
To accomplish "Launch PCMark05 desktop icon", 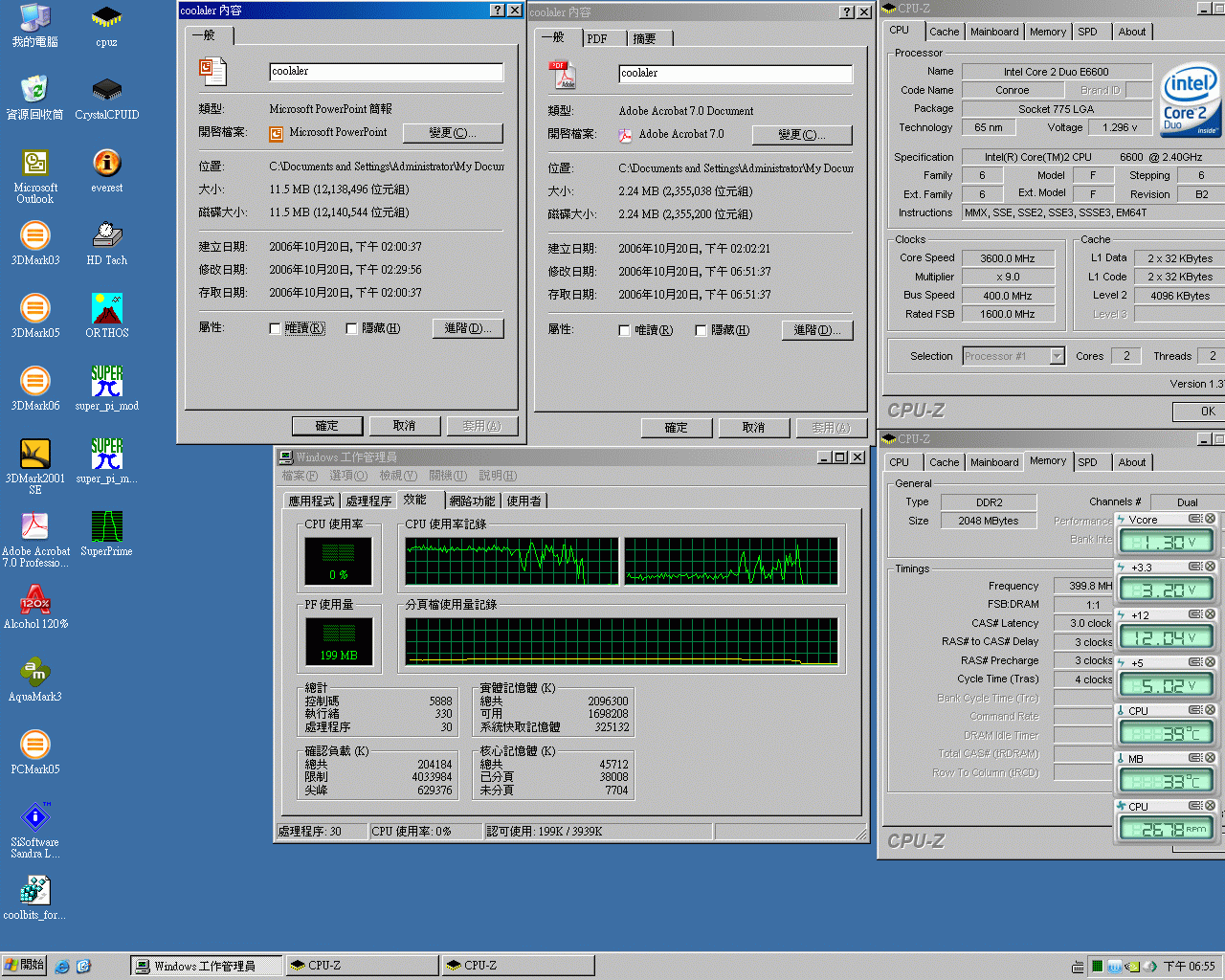I will point(35,752).
